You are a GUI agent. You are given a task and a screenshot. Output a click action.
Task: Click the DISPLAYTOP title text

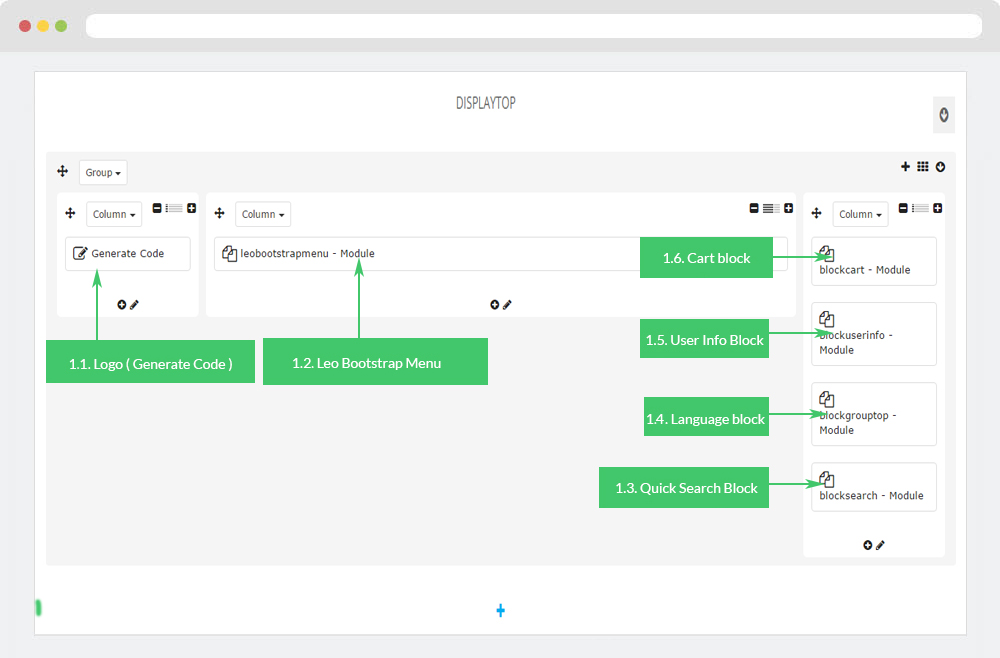point(485,103)
